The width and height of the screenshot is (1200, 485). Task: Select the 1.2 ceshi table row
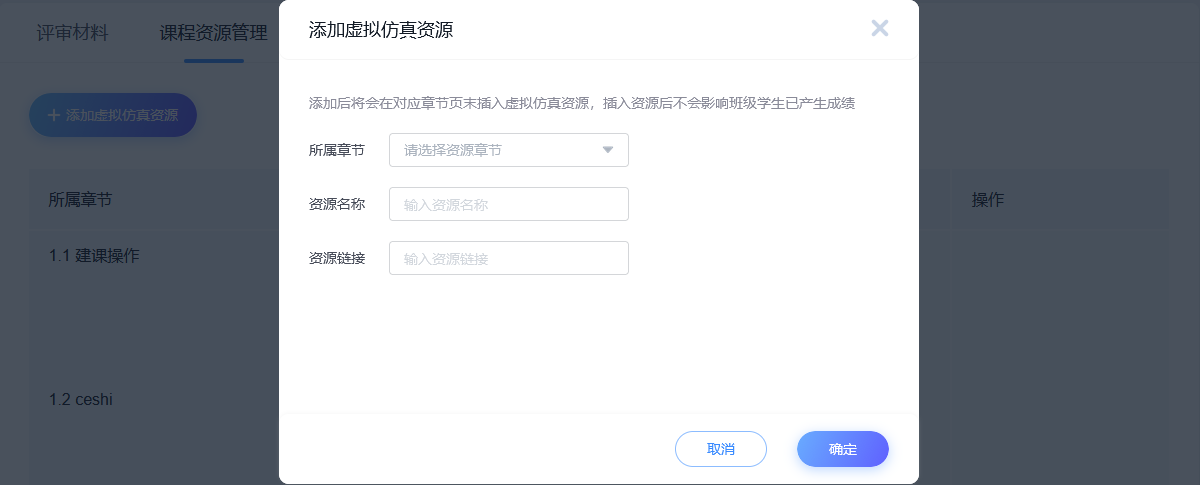pos(81,400)
